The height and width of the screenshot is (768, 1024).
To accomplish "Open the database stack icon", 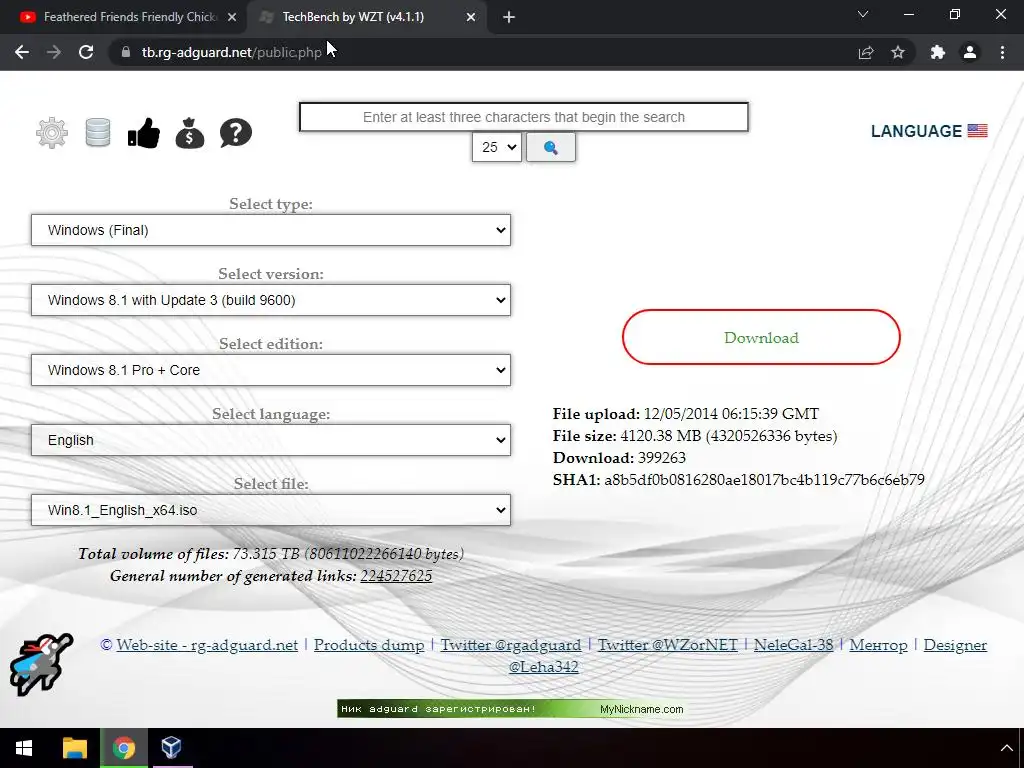I will point(98,133).
